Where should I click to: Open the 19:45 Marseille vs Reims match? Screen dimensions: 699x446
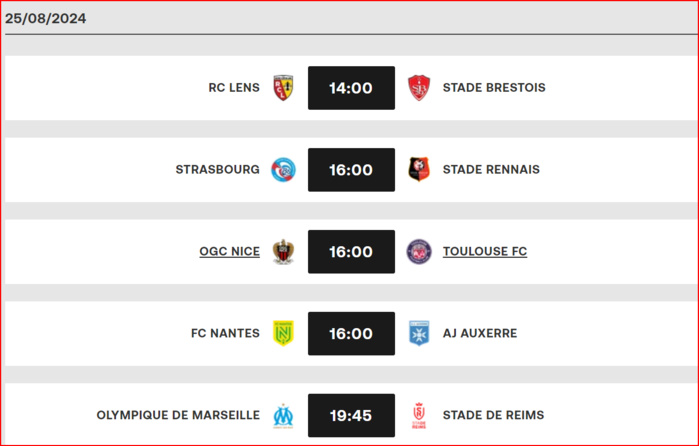coord(351,415)
